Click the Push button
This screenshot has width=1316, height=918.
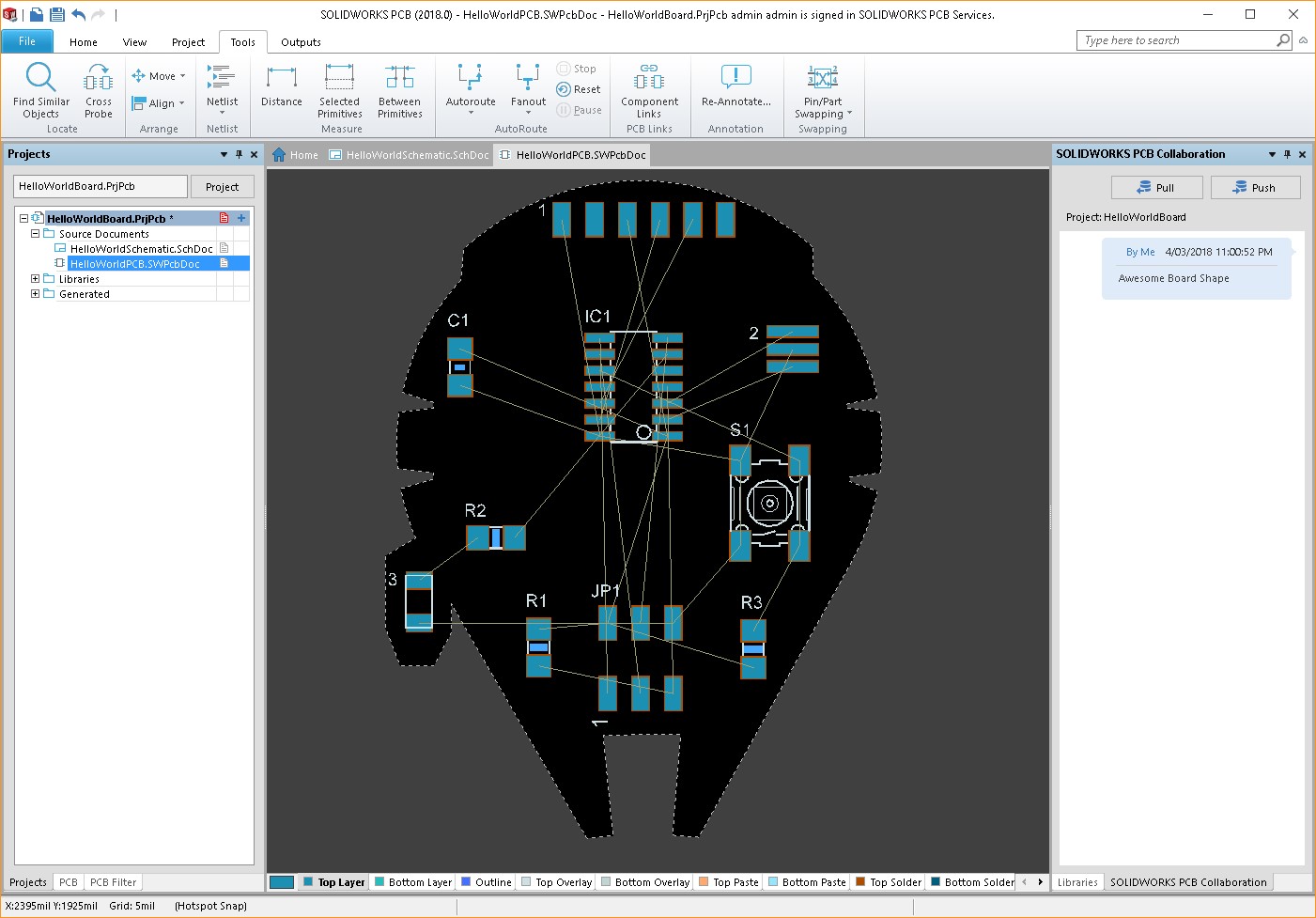click(1255, 187)
